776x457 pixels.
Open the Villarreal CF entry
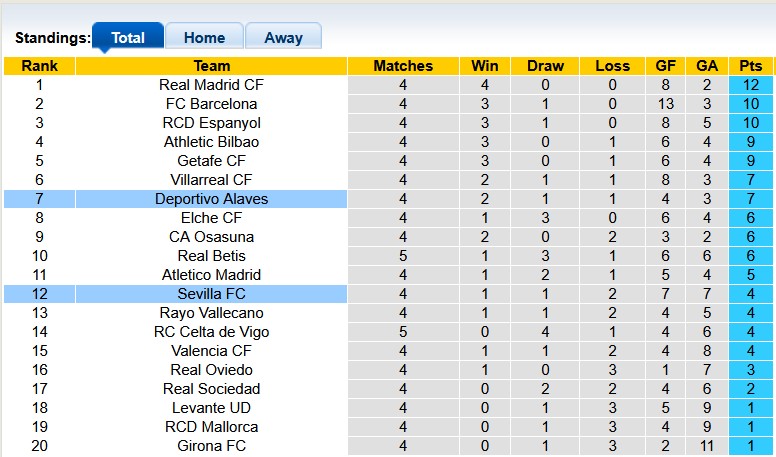tap(211, 180)
